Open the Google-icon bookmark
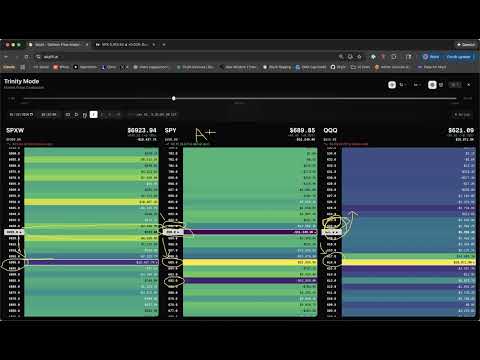 (311, 67)
